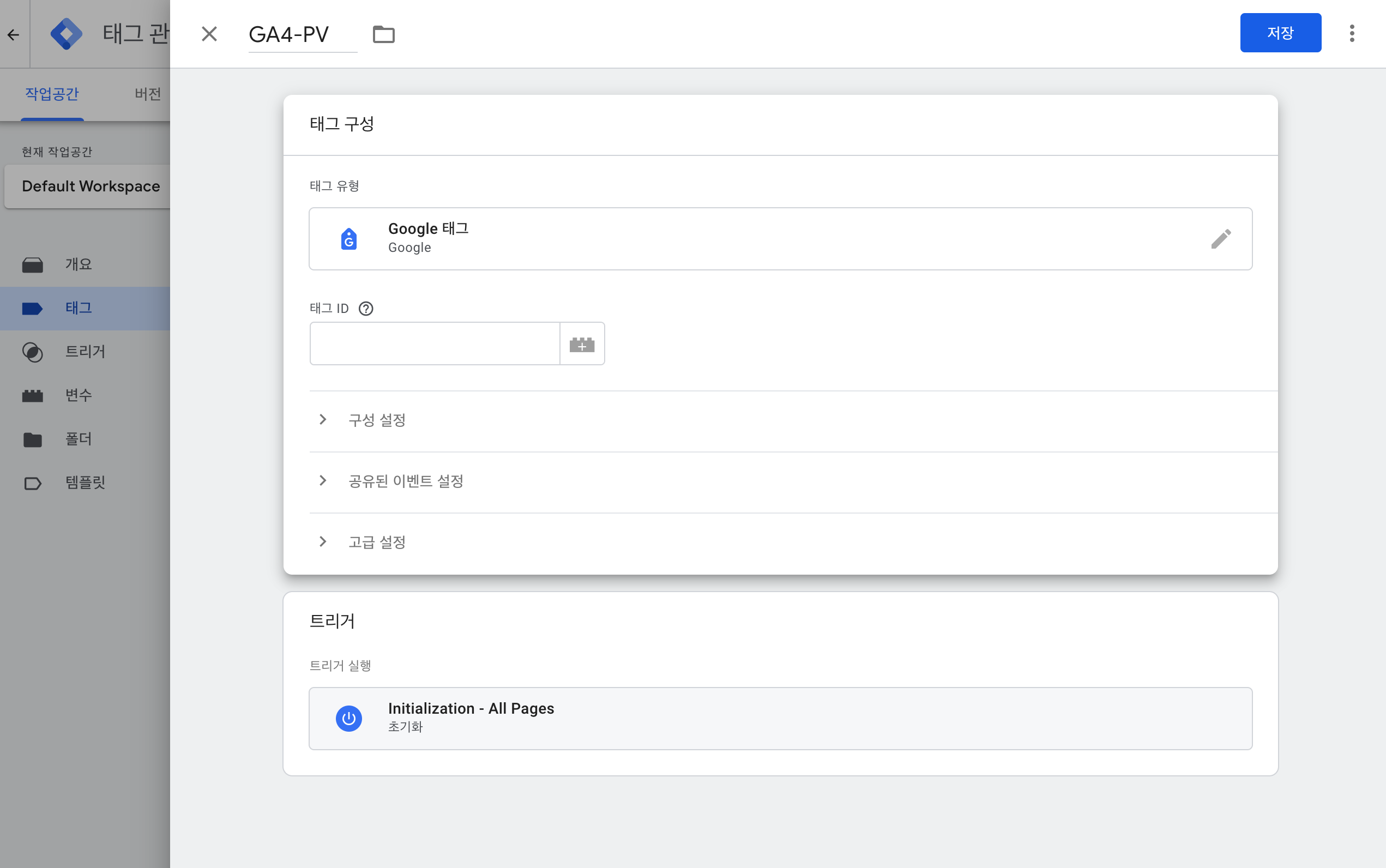Switch to the 작업공간 tab
Screen dimensions: 1386x868
point(52,94)
